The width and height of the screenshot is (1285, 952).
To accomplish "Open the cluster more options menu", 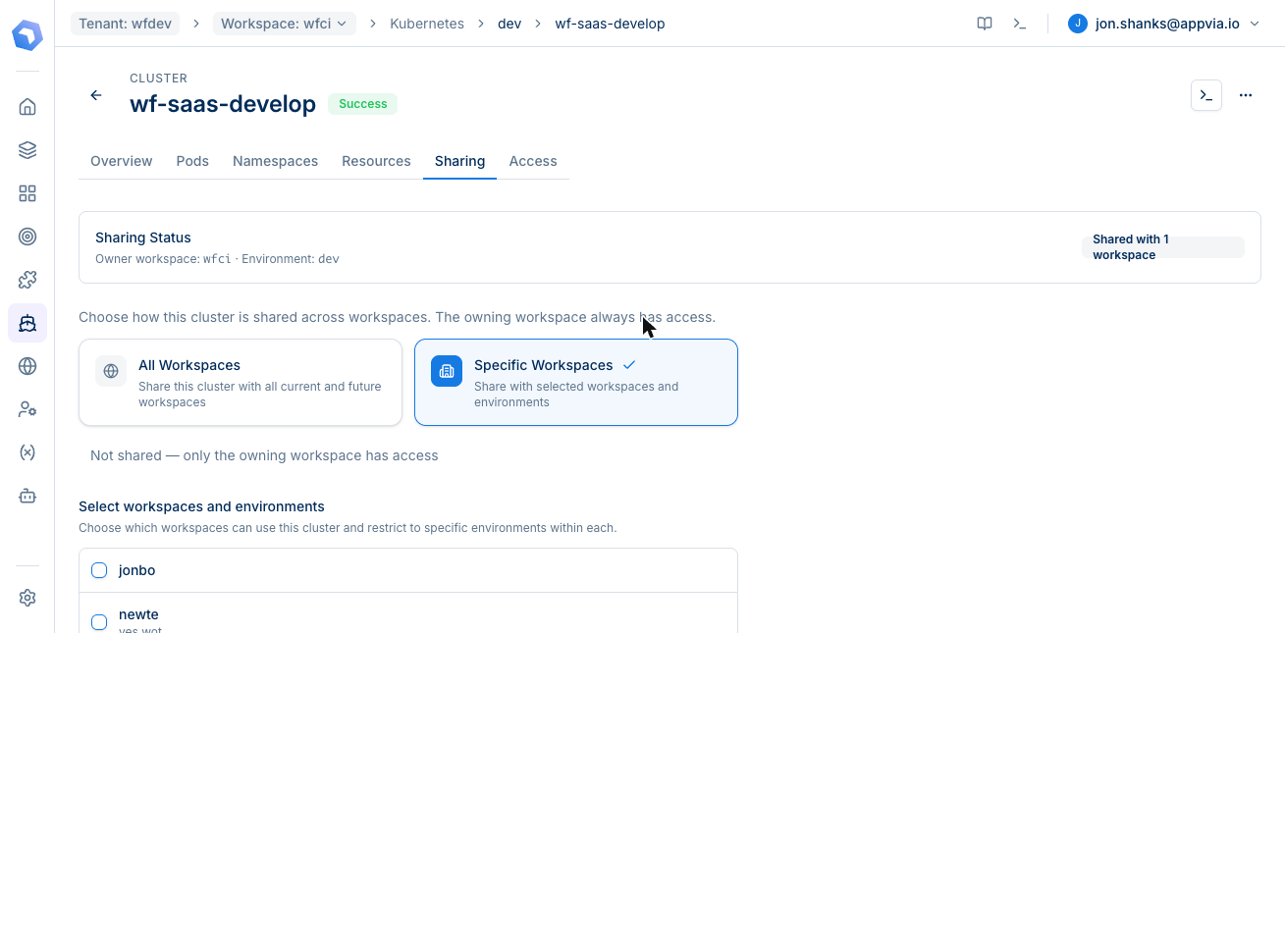I will (x=1246, y=95).
